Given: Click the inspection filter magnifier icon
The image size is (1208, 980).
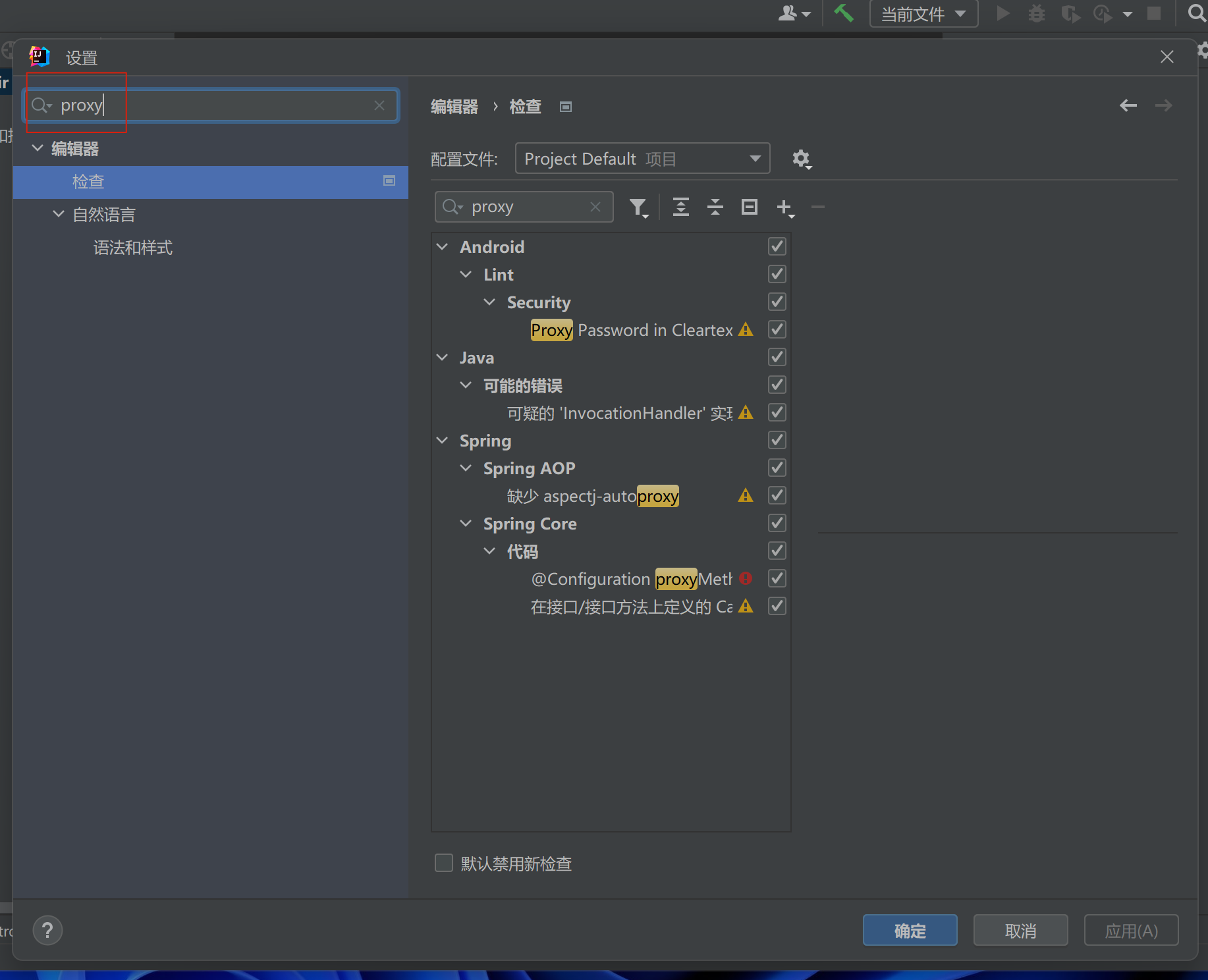Looking at the screenshot, I should coord(453,207).
